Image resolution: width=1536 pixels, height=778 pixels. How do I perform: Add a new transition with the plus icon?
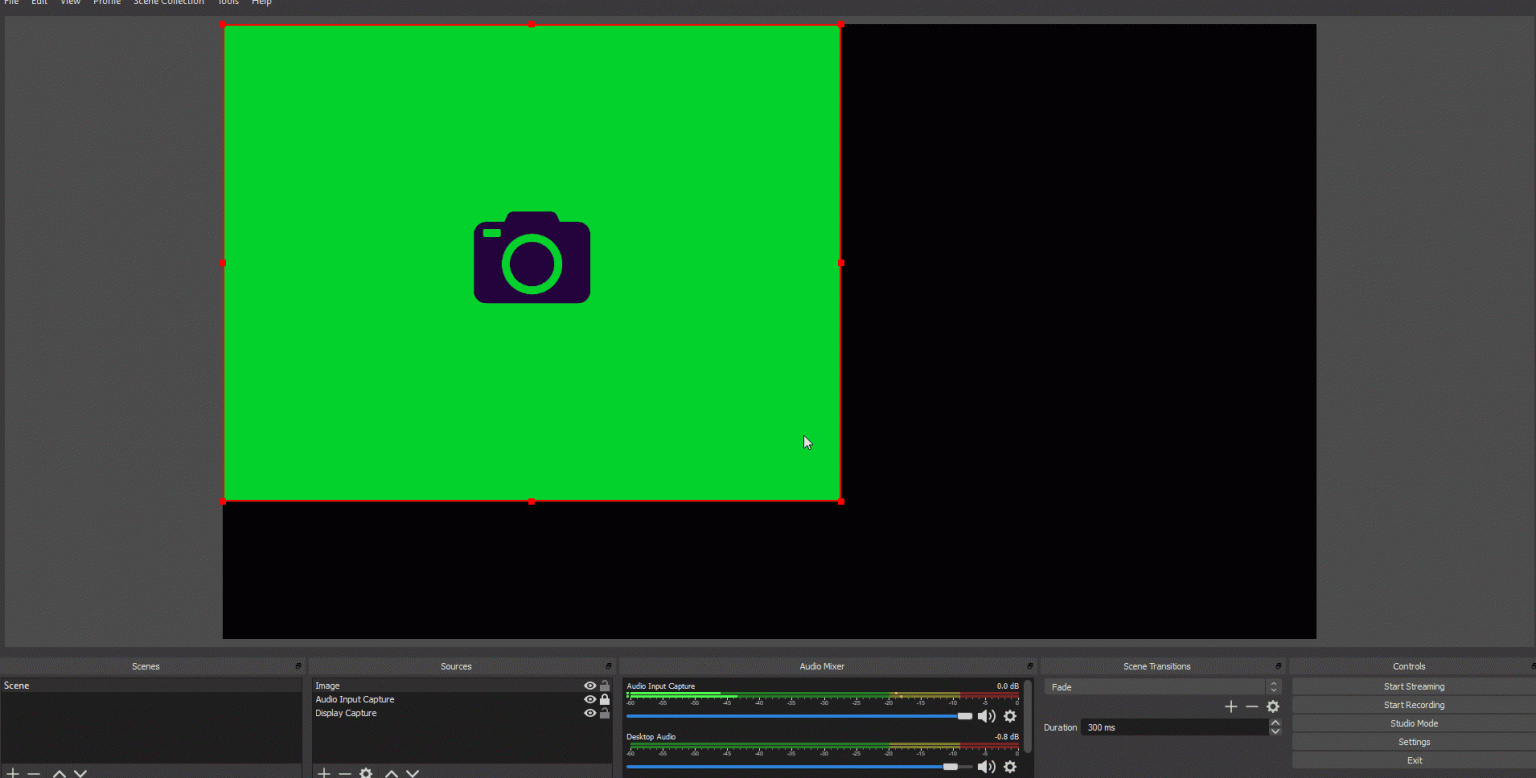pos(1231,706)
